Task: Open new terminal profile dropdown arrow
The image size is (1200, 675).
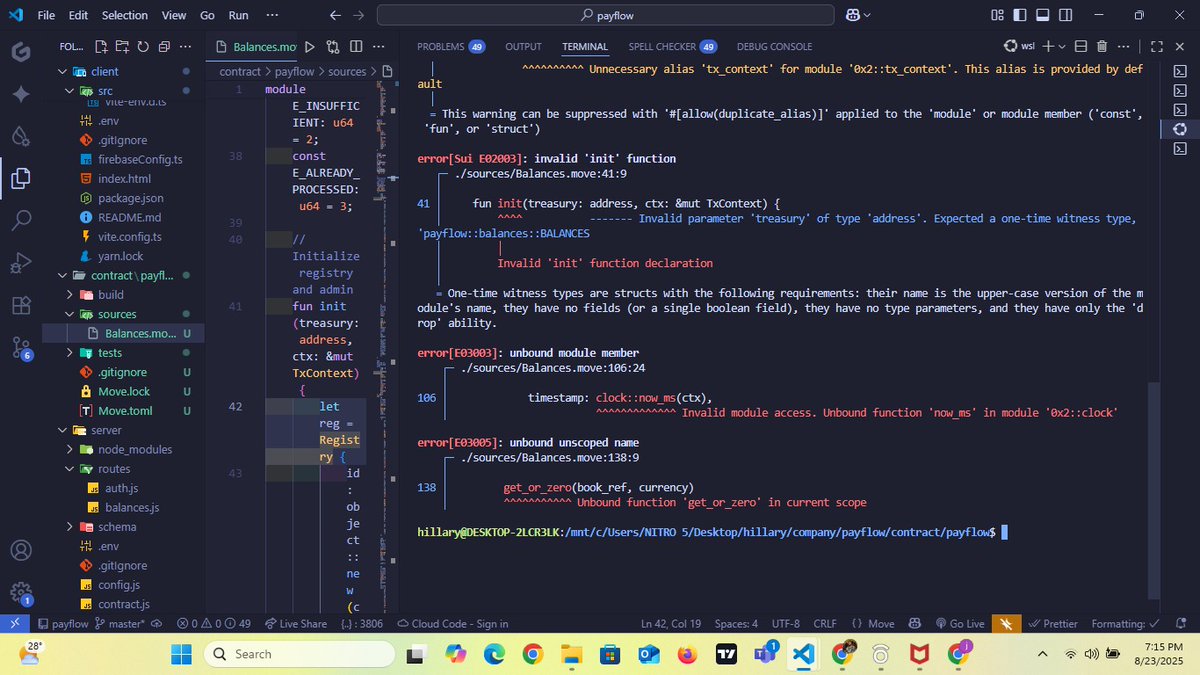Action: pos(1062,46)
